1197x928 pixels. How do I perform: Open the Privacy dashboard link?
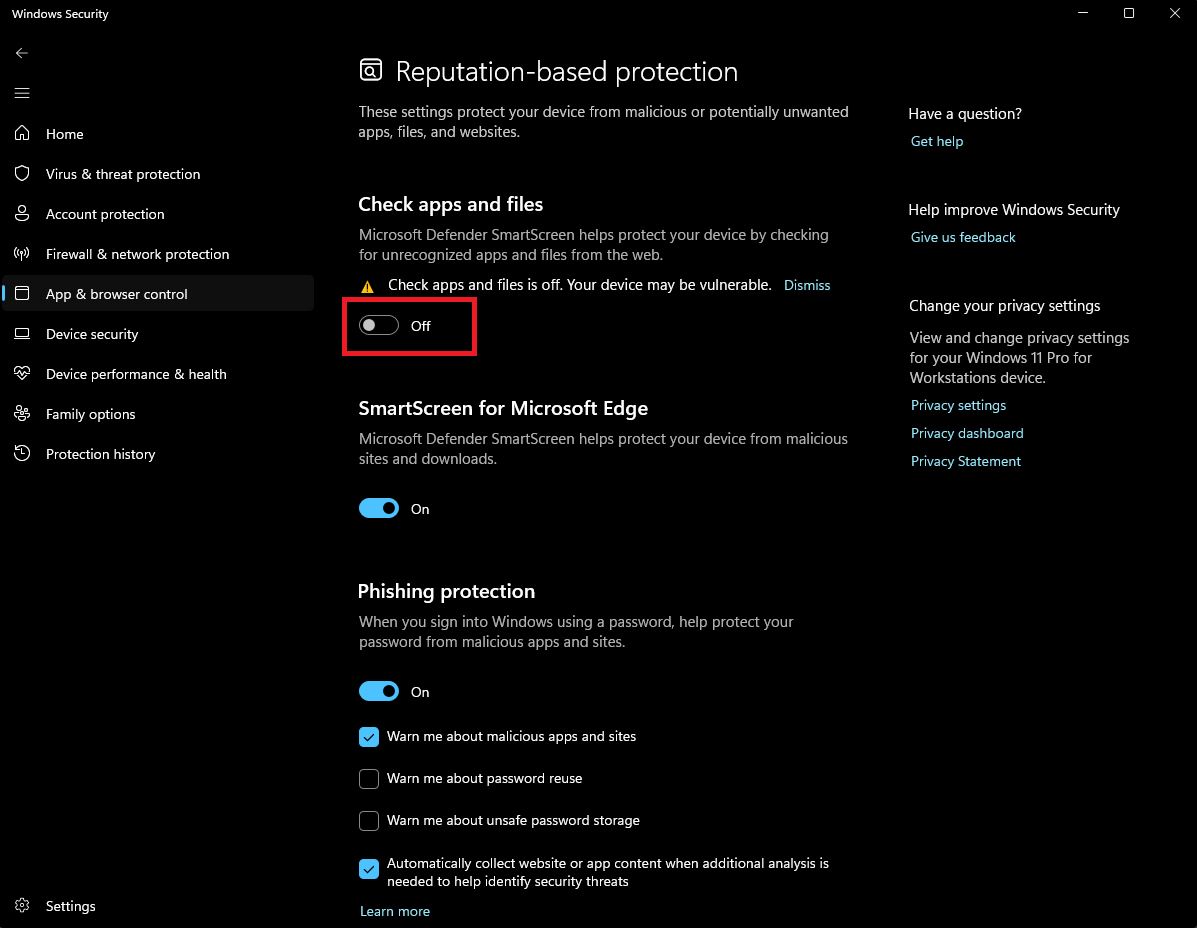[x=967, y=433]
